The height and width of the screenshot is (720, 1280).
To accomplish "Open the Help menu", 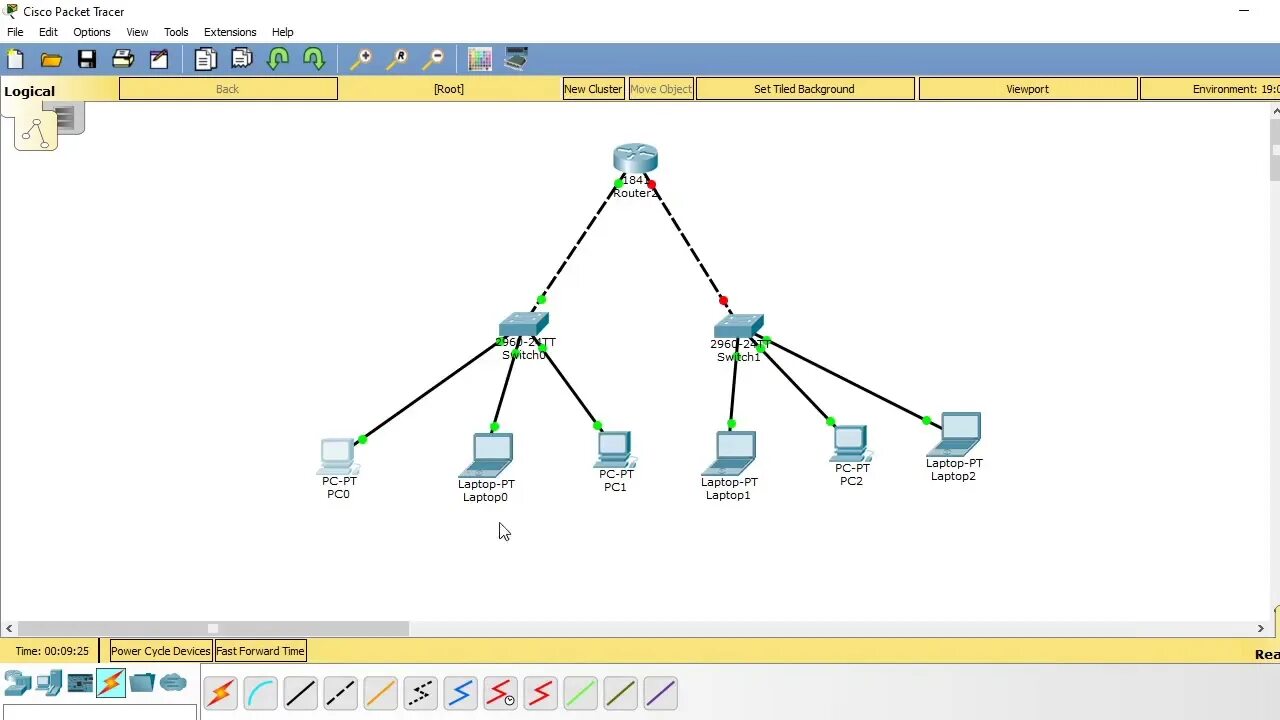I will tap(283, 32).
